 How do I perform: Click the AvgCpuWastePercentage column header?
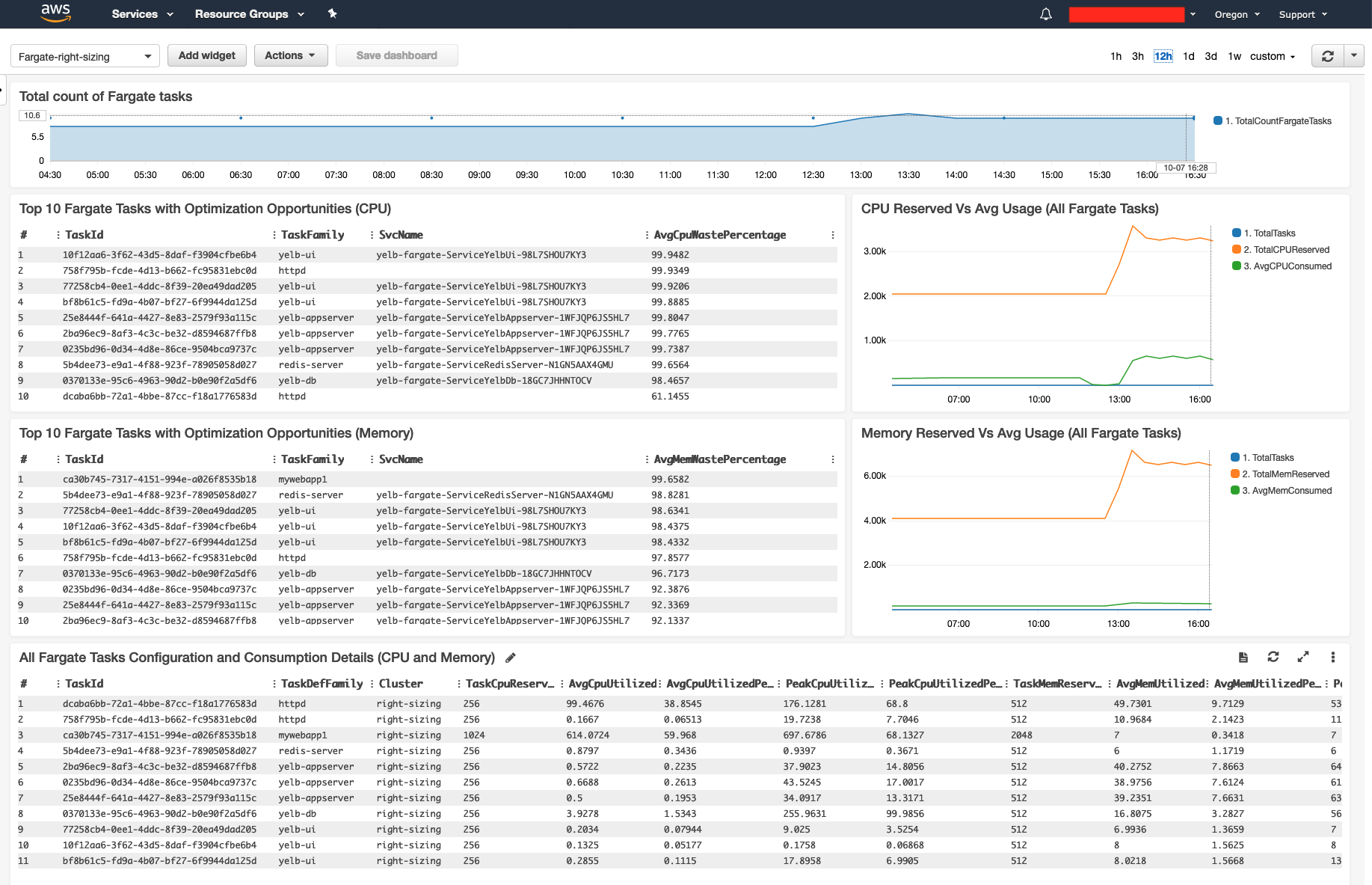[x=719, y=235]
